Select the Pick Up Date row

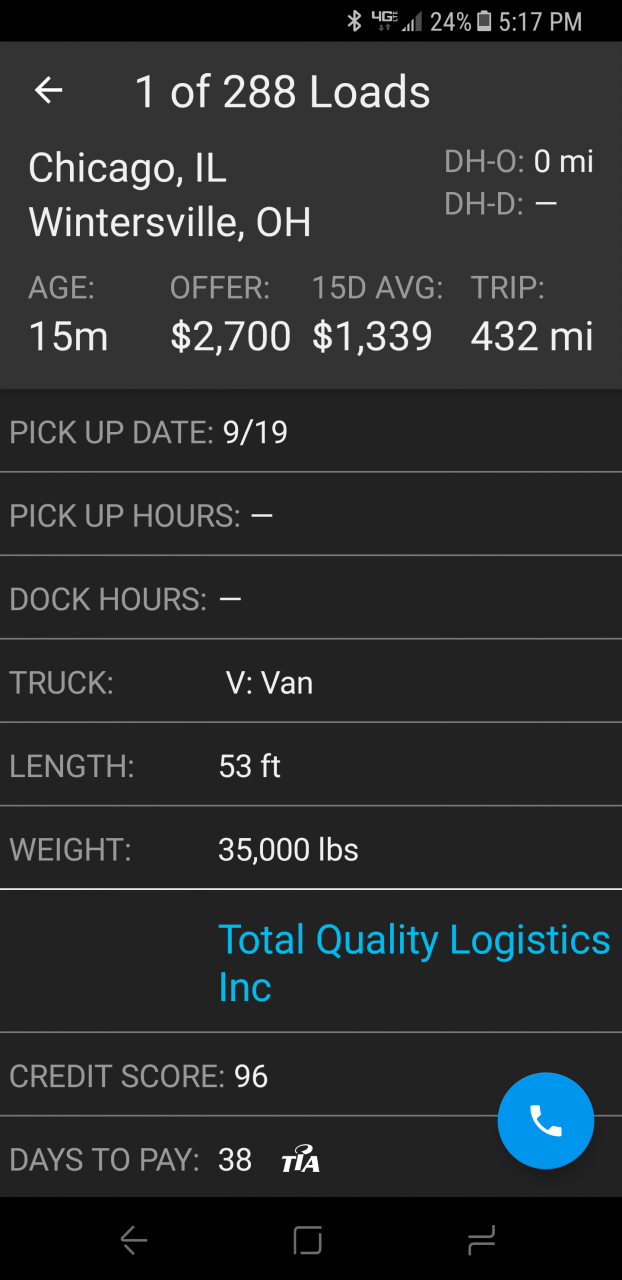(x=310, y=432)
